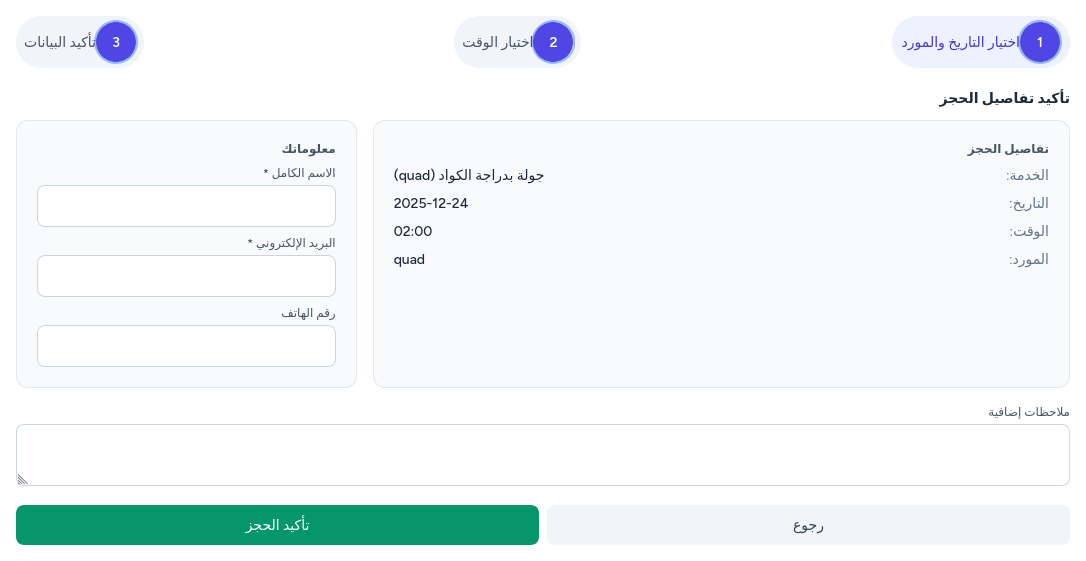Go to 'اختيار التاريخ والمورد' step label

pyautogui.click(x=958, y=42)
